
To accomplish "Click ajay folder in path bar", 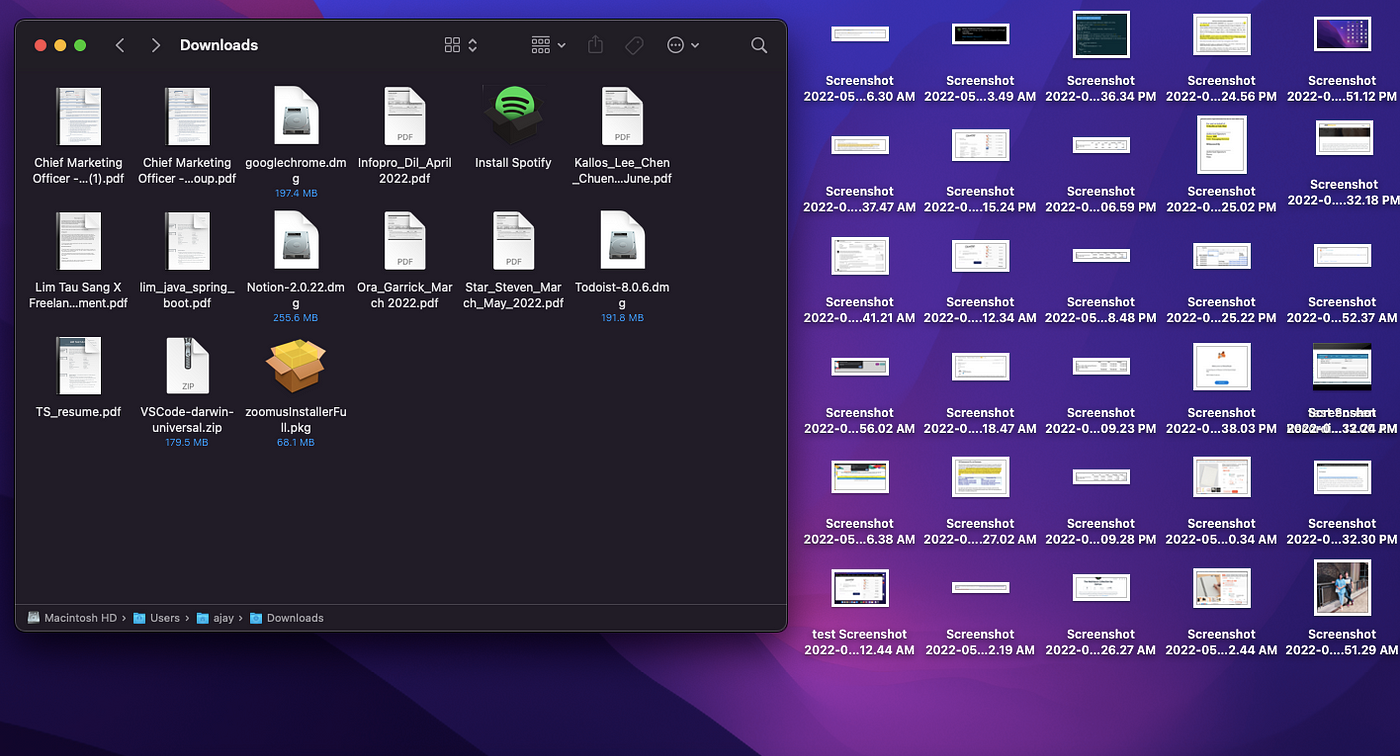I will [x=215, y=618].
